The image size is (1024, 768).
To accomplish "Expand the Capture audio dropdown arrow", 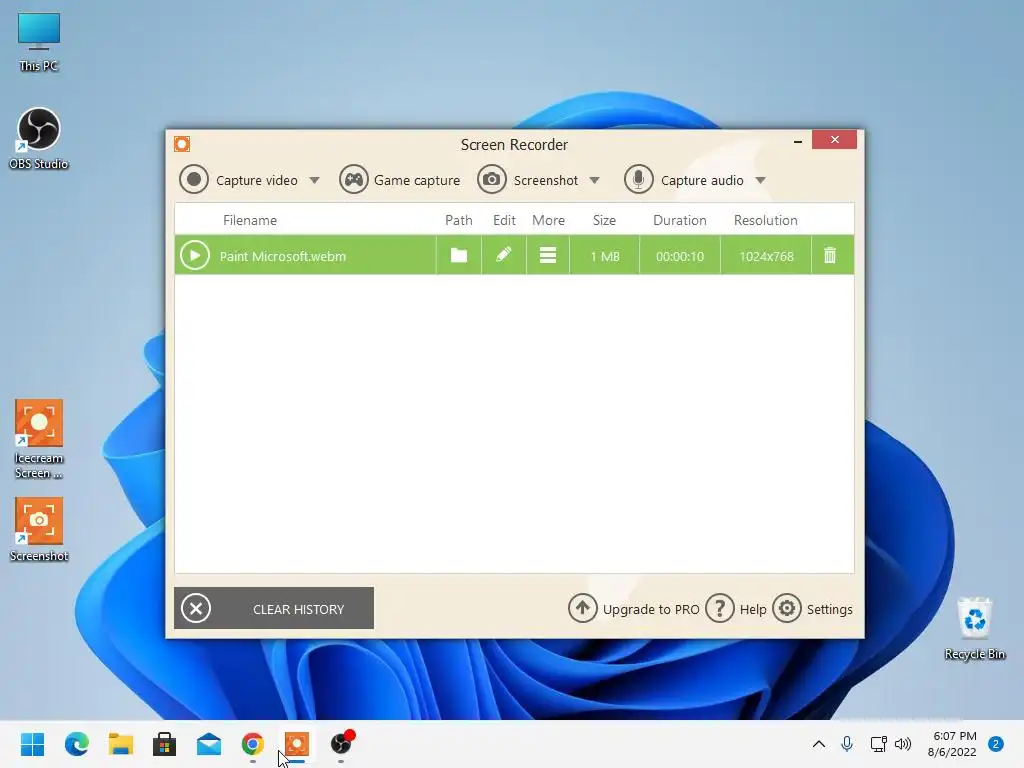I will click(x=760, y=180).
